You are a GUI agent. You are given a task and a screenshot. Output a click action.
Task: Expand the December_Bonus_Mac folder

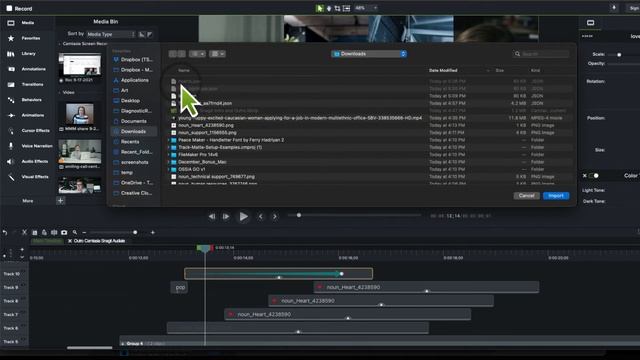pos(169,162)
